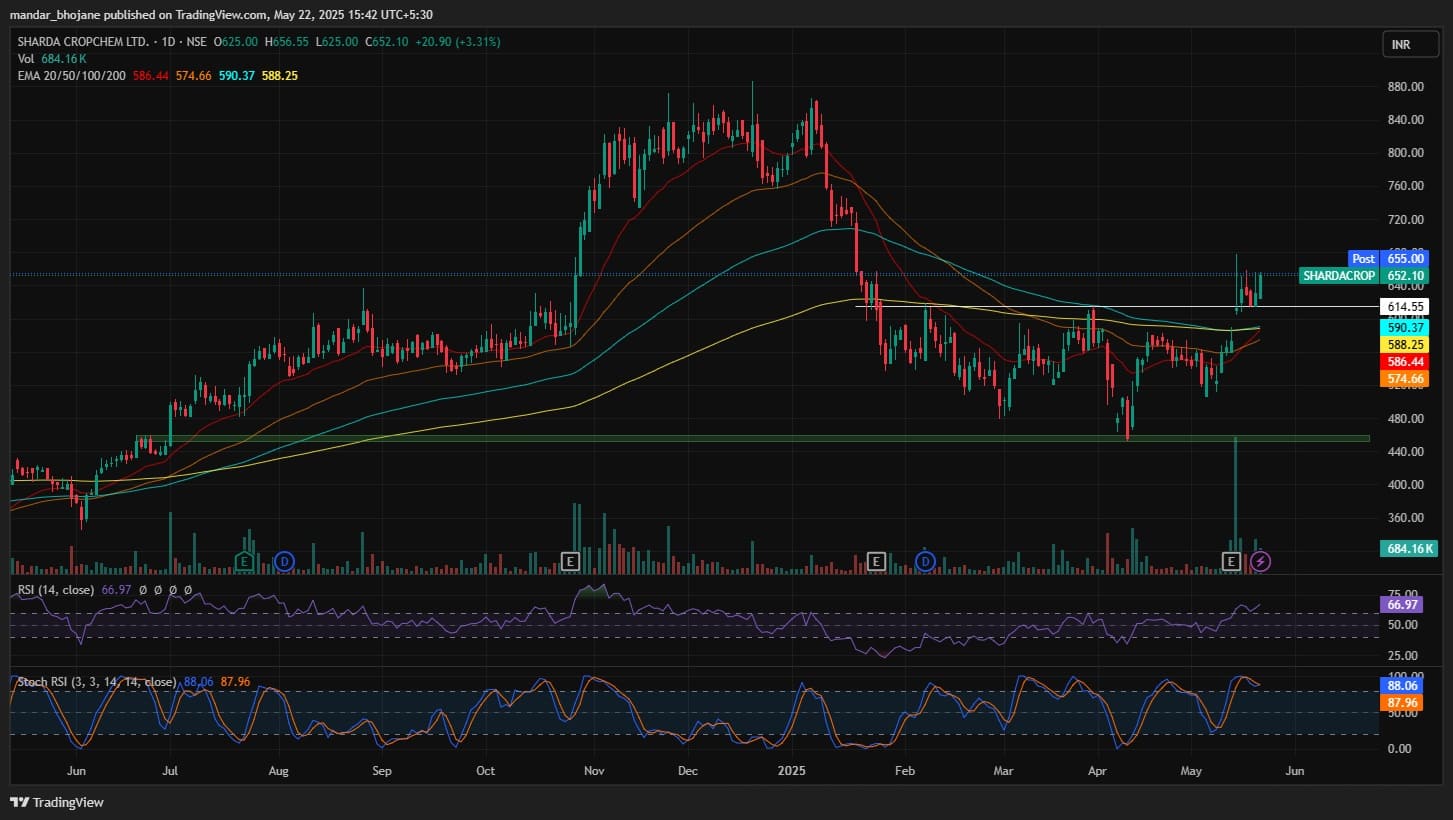
Task: Select the Stoch RSI indicator legend
Action: tap(96, 682)
